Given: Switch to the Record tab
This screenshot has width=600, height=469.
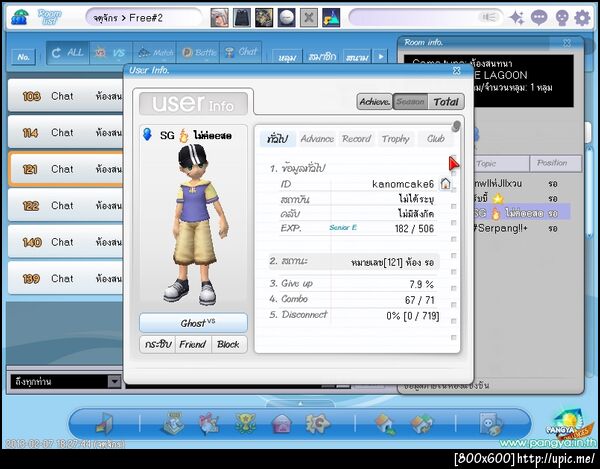Looking at the screenshot, I should tap(357, 139).
